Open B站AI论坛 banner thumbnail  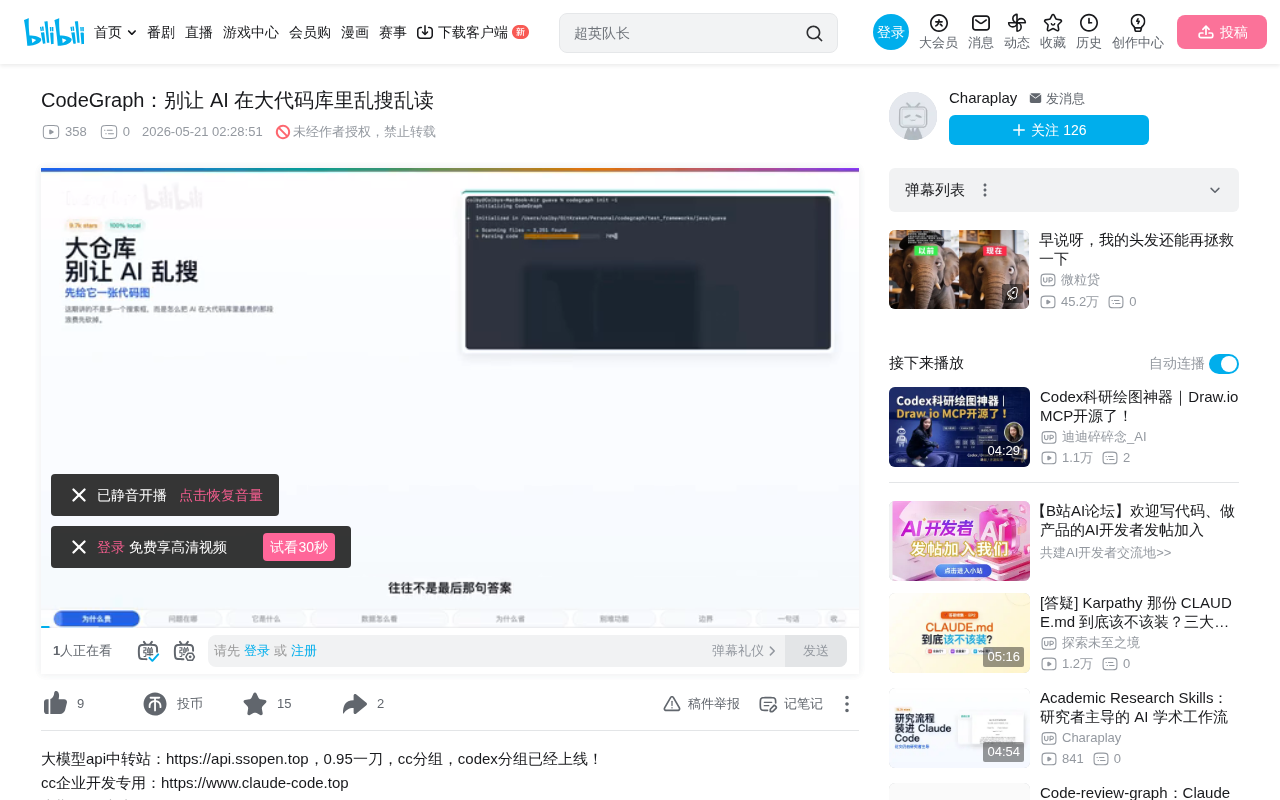point(959,541)
